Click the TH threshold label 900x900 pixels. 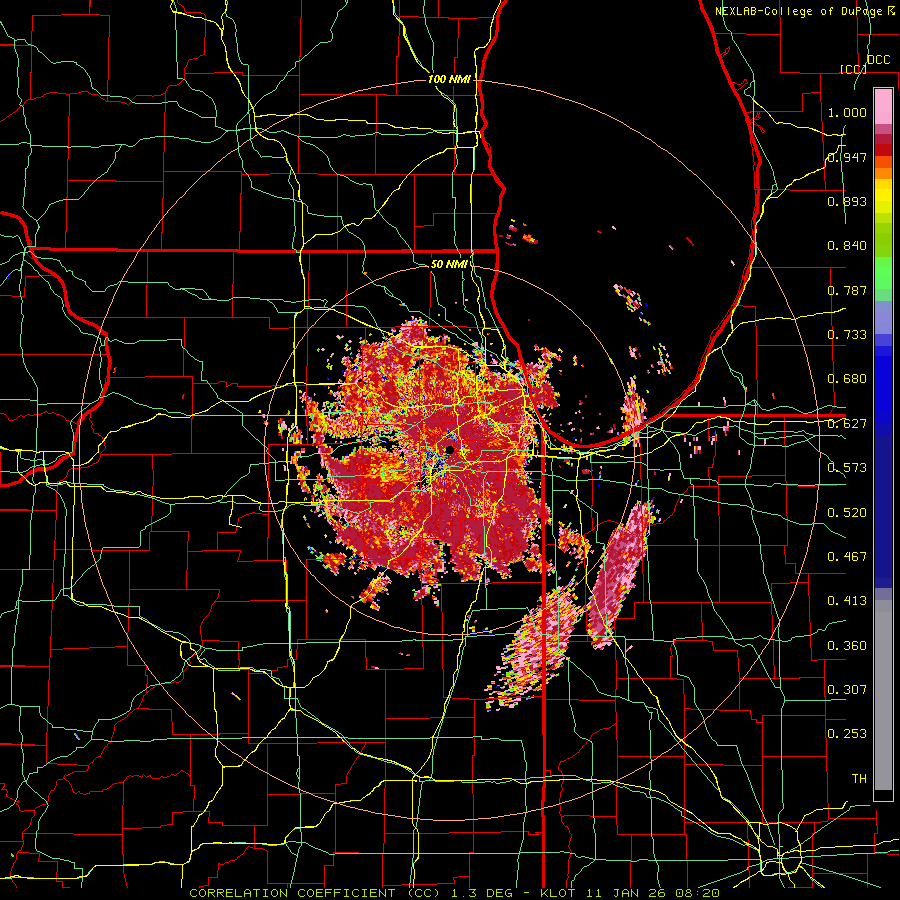tap(859, 779)
